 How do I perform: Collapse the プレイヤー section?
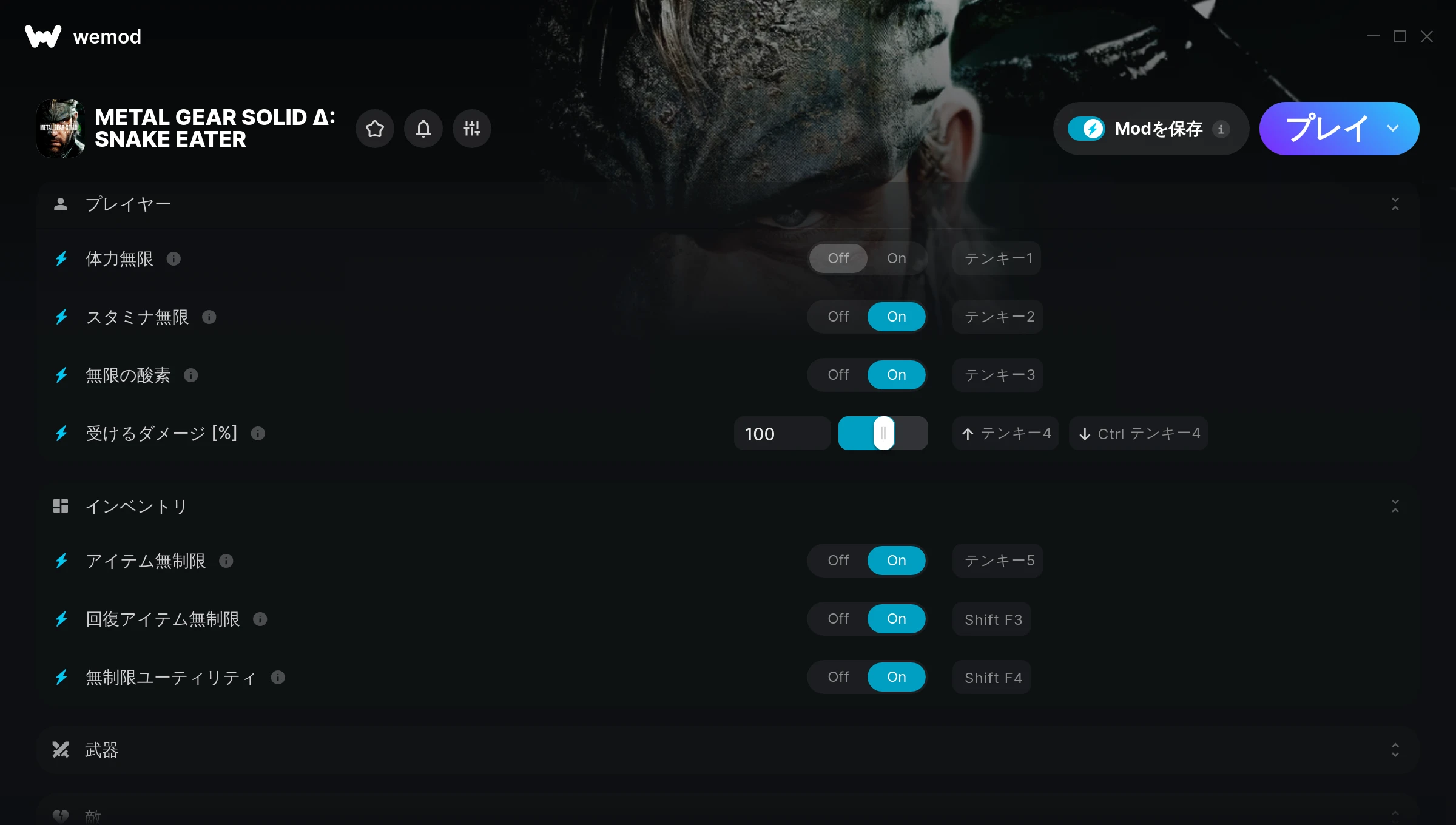pyautogui.click(x=1395, y=204)
